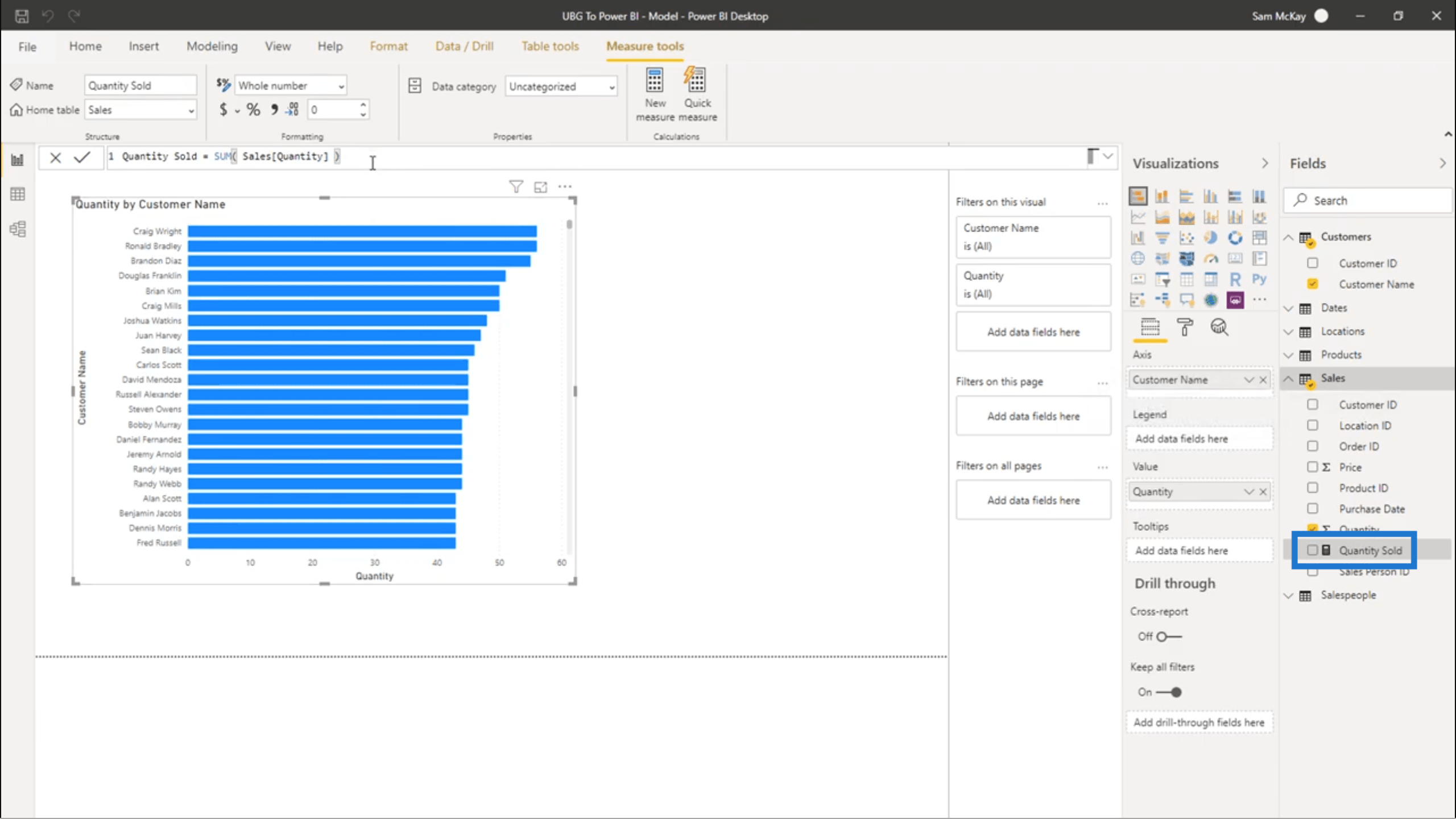1456x819 pixels.
Task: Click the focus mode icon on visual
Action: point(541,187)
